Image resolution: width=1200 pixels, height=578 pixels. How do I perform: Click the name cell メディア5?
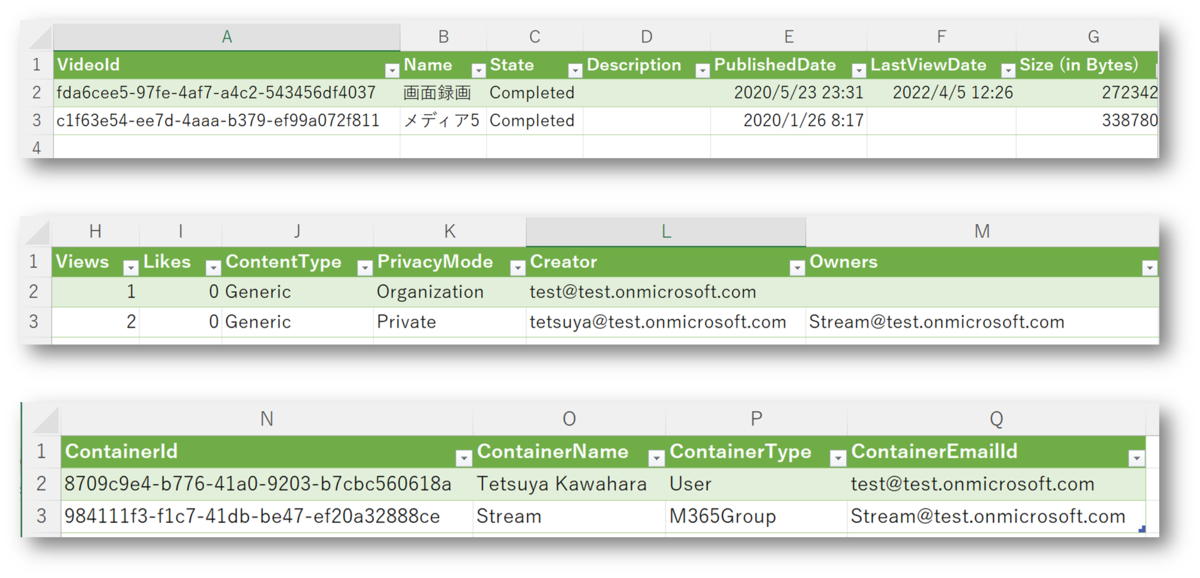[443, 121]
